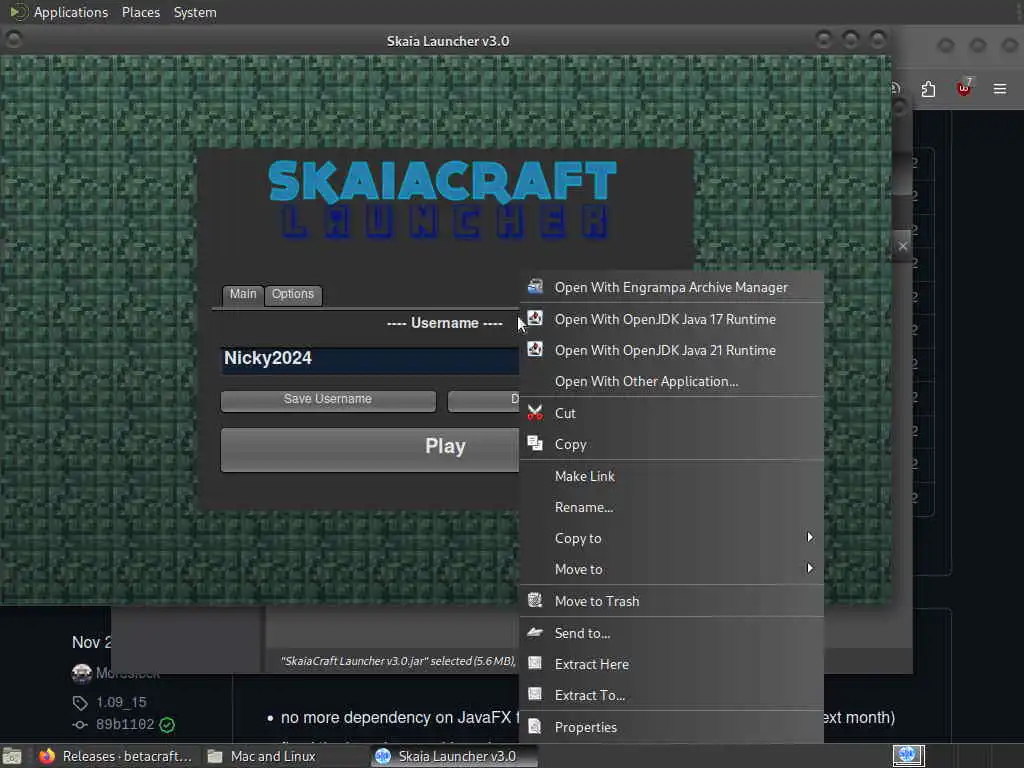This screenshot has height=768, width=1024.
Task: Click the browser extensions puzzle icon
Action: [x=928, y=89]
